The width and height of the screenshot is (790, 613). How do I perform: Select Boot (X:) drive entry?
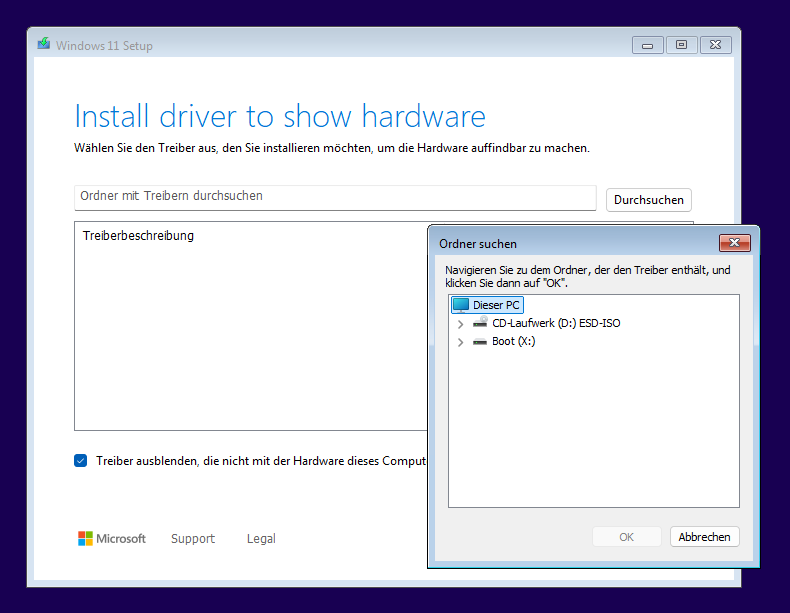[513, 341]
